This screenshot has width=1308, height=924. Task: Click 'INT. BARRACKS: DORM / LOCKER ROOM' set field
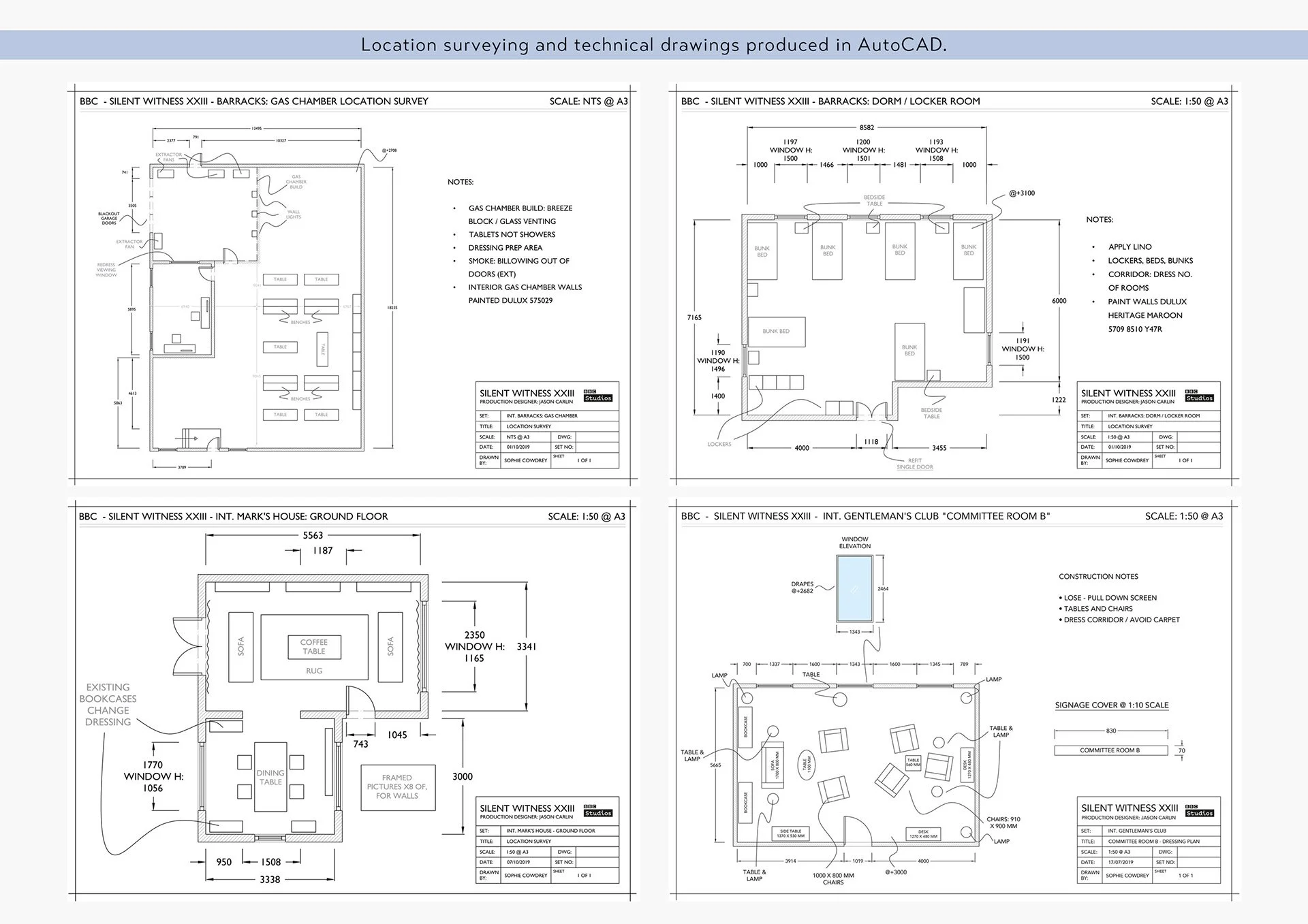[1153, 415]
